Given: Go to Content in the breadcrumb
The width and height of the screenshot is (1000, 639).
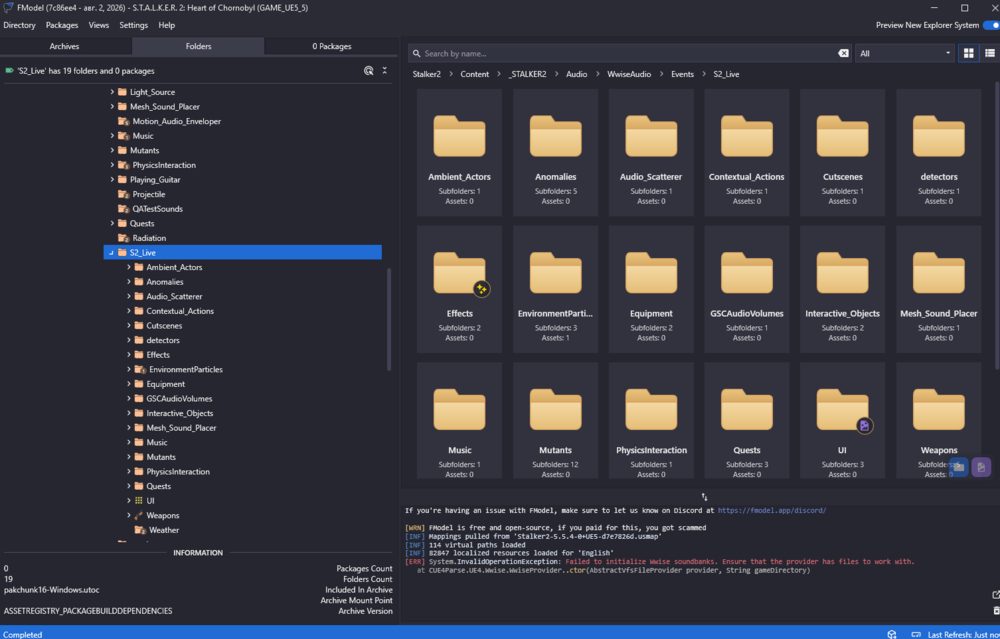Looking at the screenshot, I should pos(474,74).
